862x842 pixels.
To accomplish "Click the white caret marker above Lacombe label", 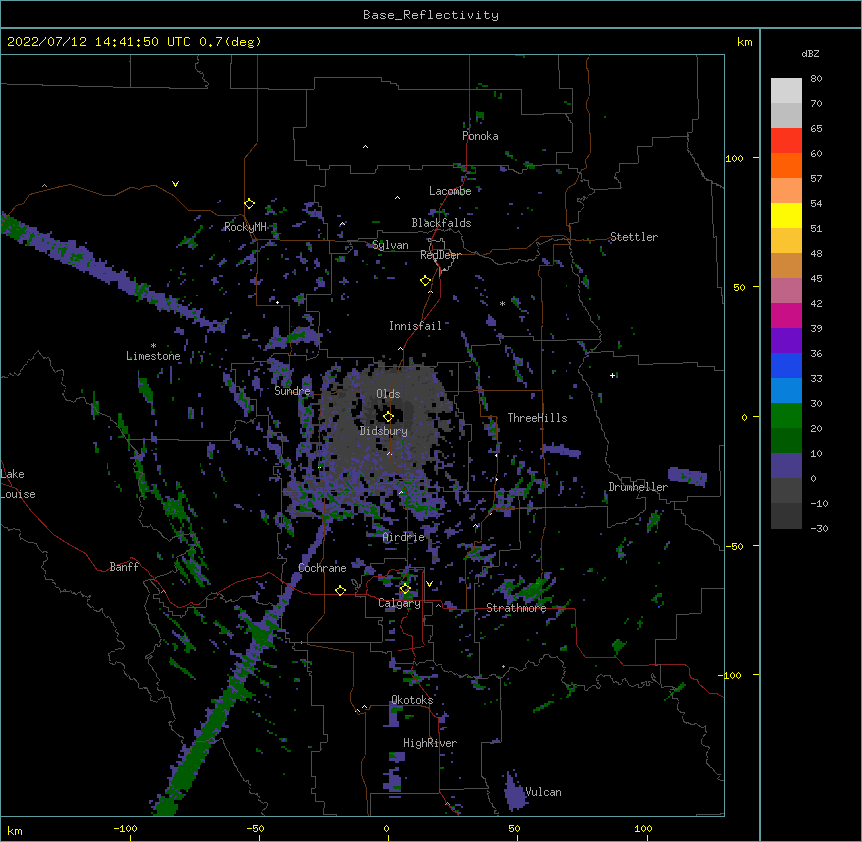I will pyautogui.click(x=397, y=197).
